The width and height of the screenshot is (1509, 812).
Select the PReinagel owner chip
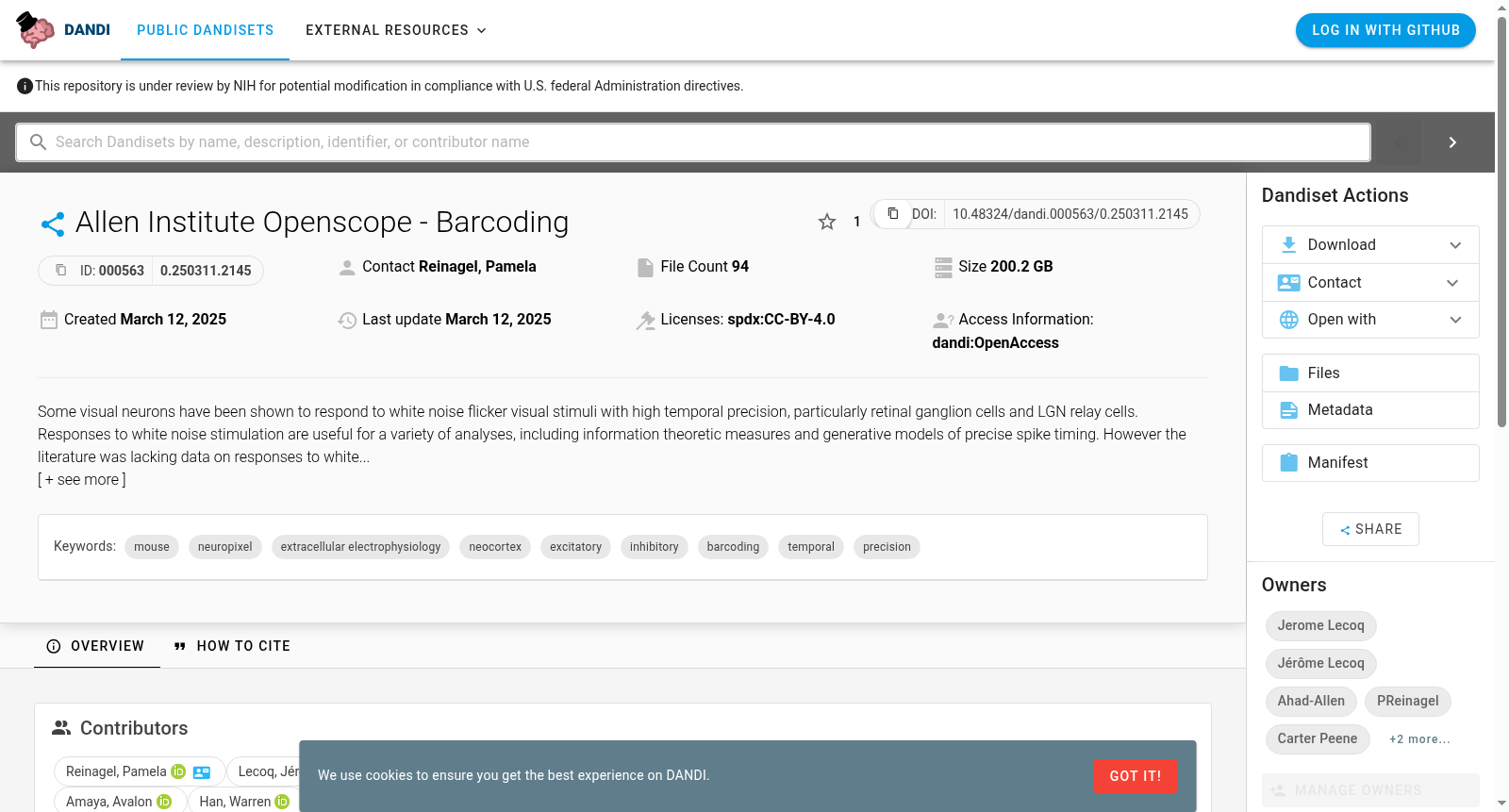point(1407,701)
